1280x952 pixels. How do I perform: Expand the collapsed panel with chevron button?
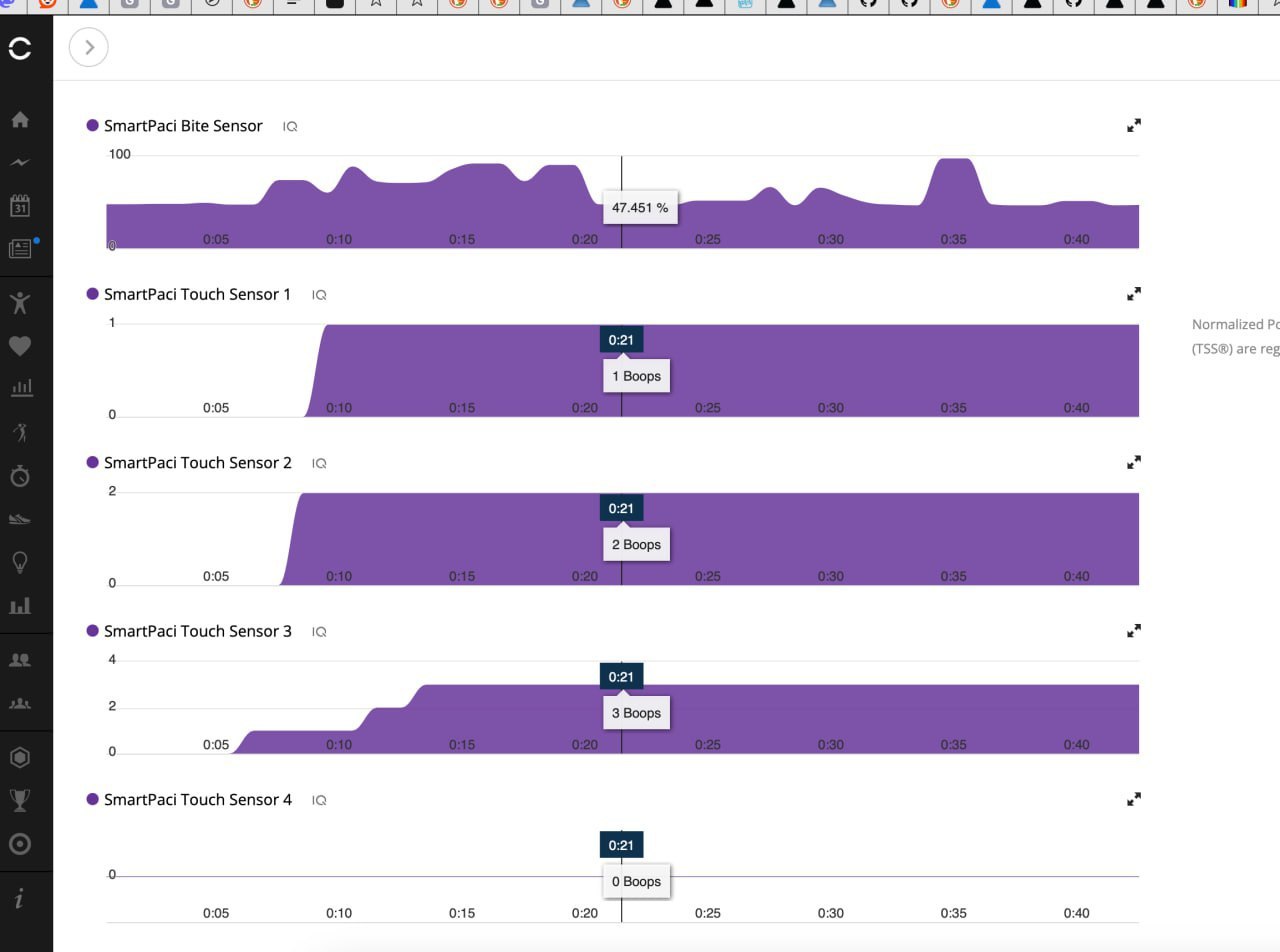pos(89,47)
